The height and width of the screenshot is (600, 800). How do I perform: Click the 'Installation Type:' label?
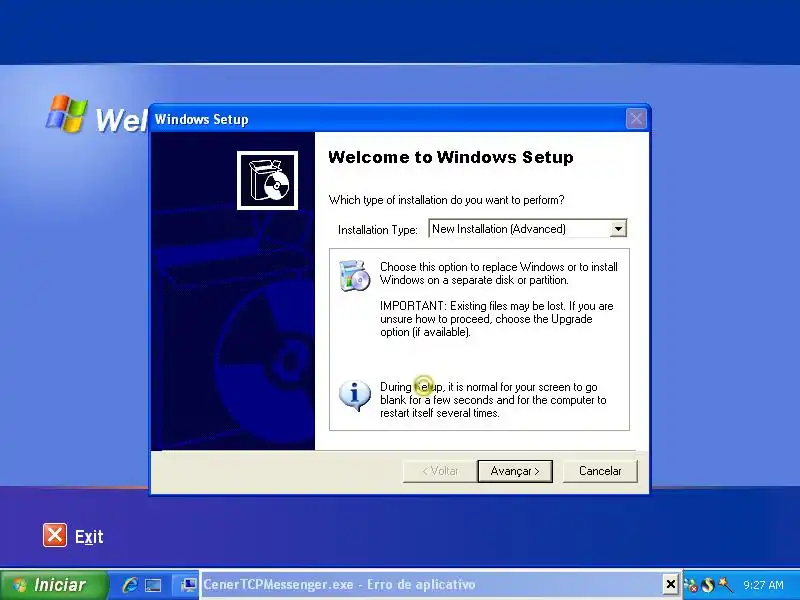point(378,230)
